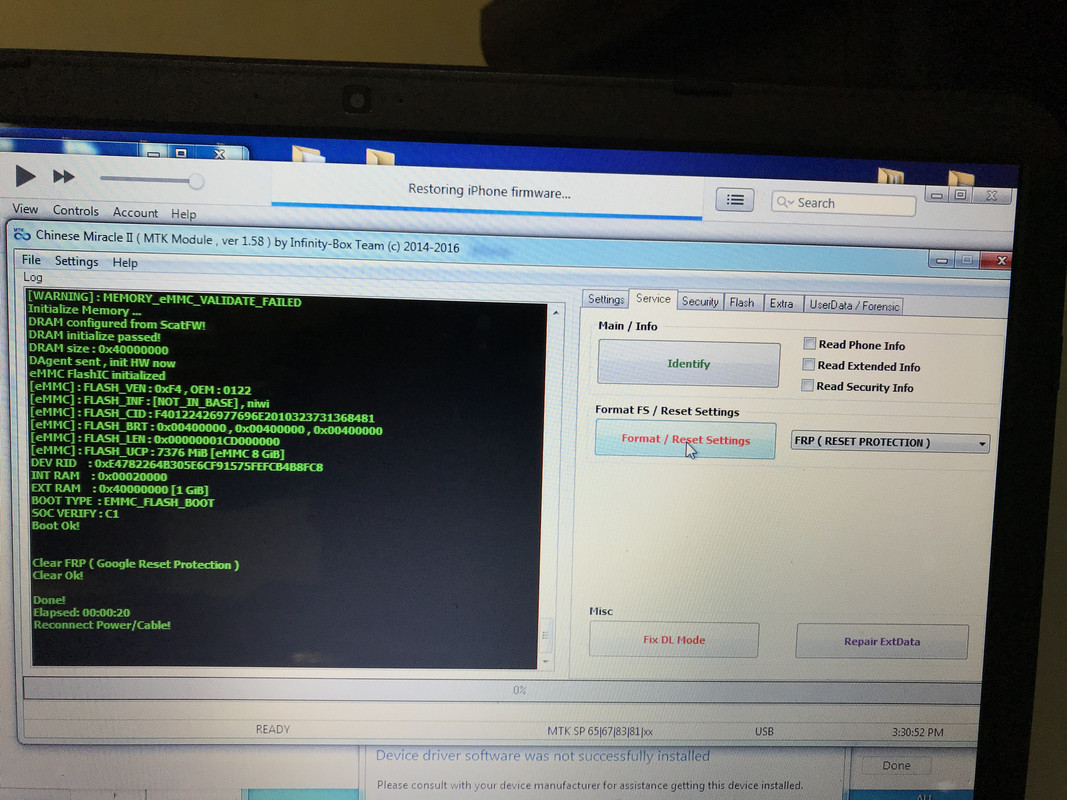Open iTunes Controls menu
1067x800 pixels.
click(76, 211)
